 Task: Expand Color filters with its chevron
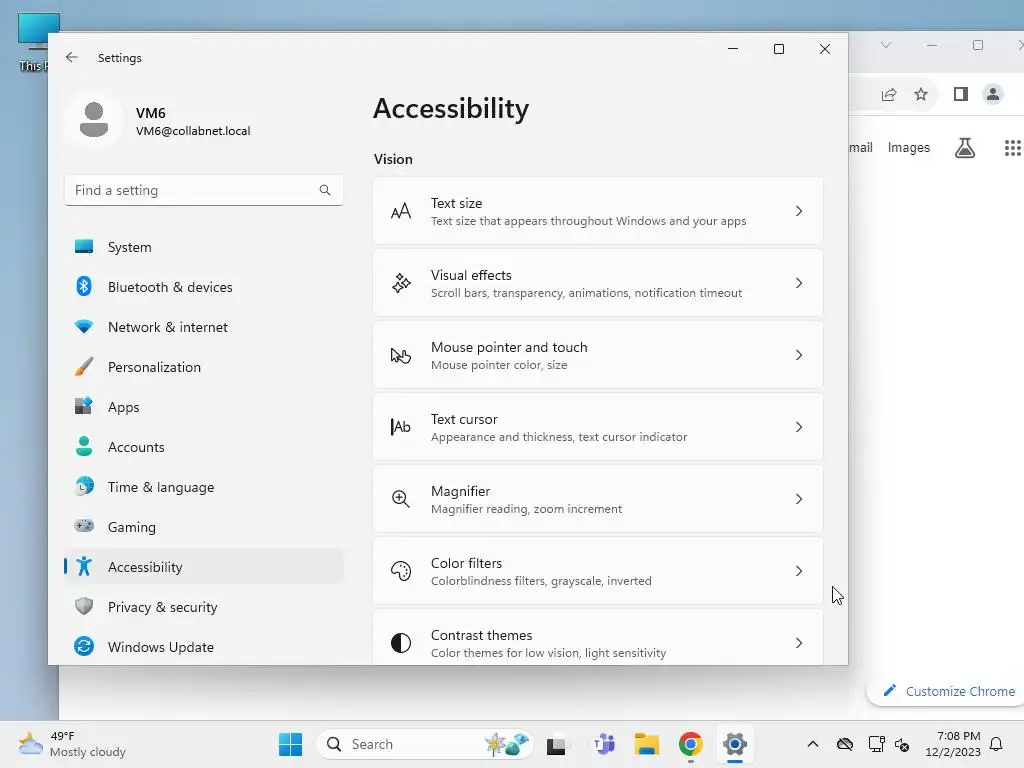click(x=799, y=571)
